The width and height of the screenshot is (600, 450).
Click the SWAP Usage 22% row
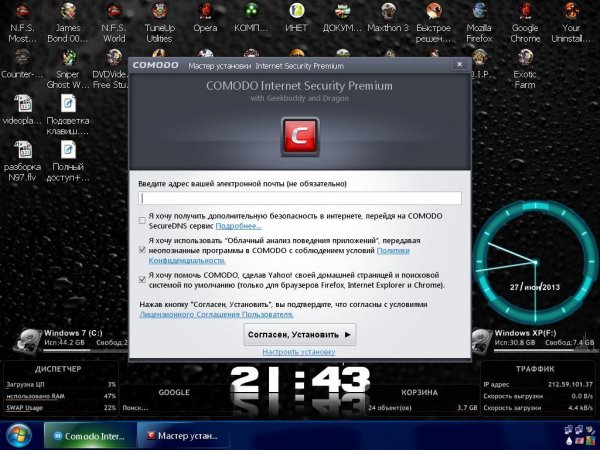tap(61, 408)
